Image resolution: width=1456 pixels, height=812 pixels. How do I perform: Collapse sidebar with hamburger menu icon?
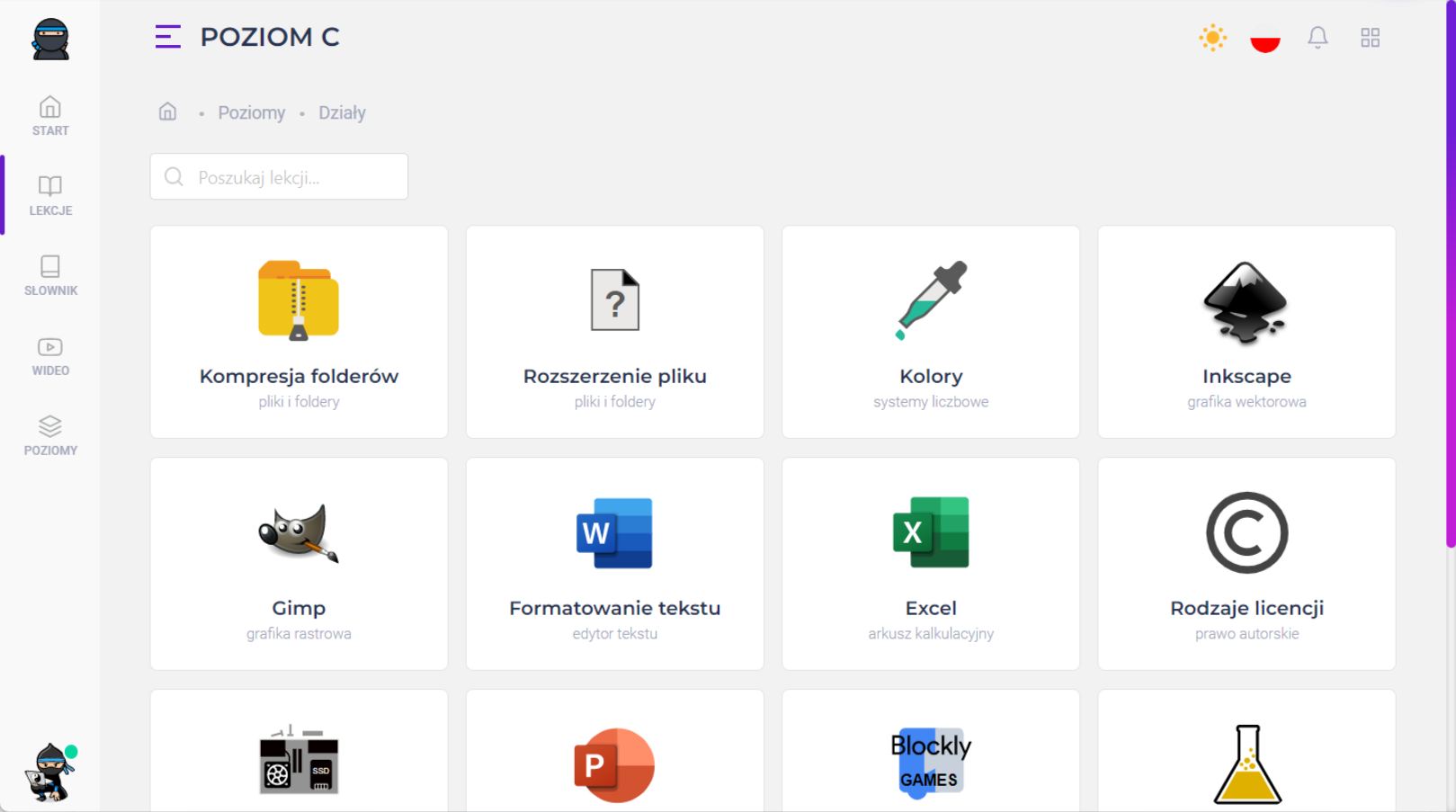167,37
